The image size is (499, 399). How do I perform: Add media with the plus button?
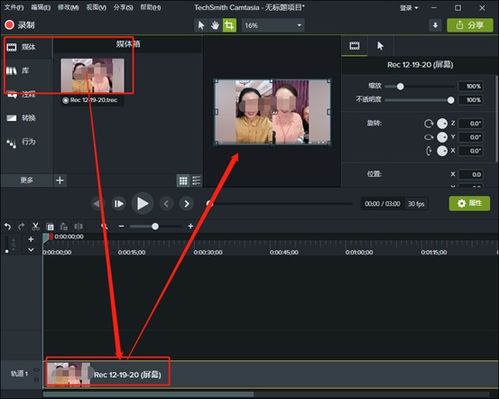[60, 180]
